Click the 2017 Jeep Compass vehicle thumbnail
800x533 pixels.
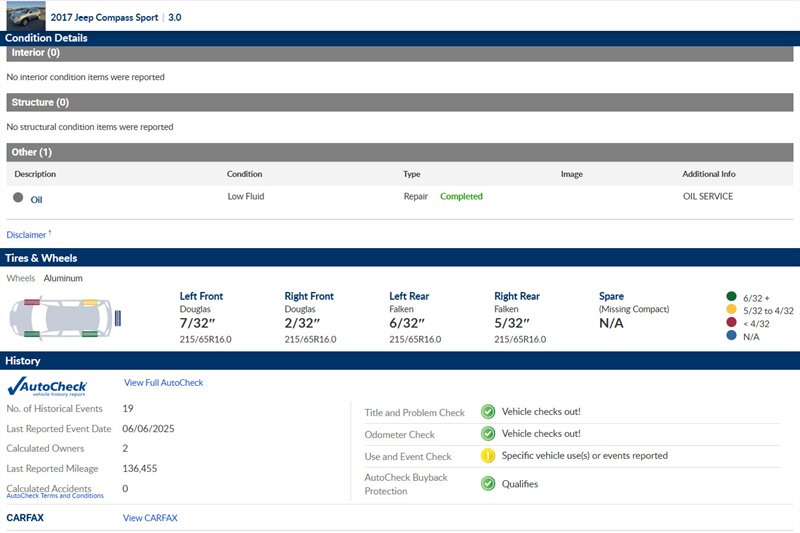pyautogui.click(x=26, y=16)
